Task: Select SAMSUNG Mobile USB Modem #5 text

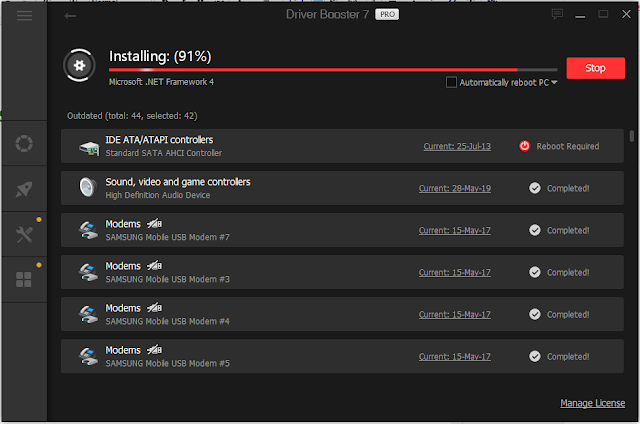Action: [167, 363]
